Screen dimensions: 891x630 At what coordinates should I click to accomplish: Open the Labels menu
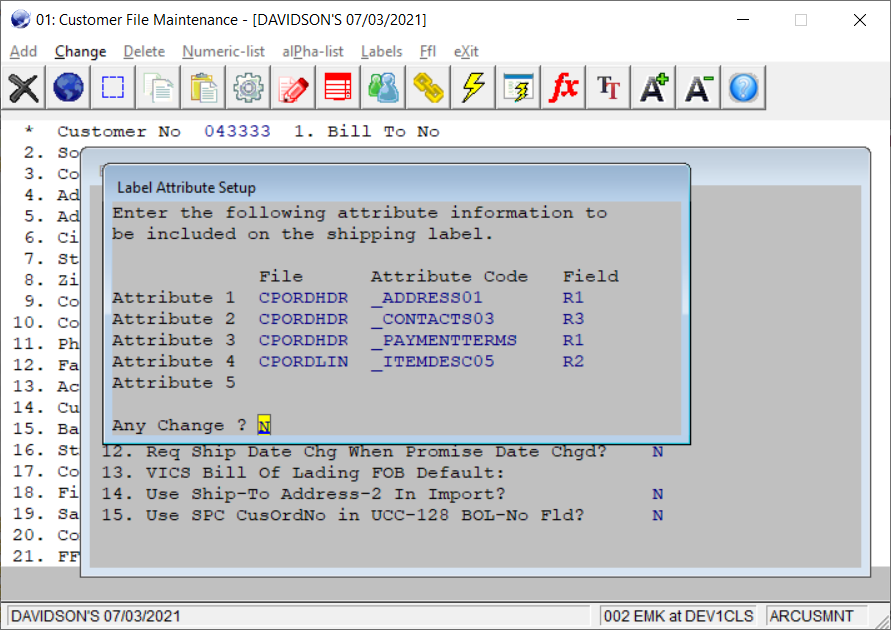click(381, 52)
